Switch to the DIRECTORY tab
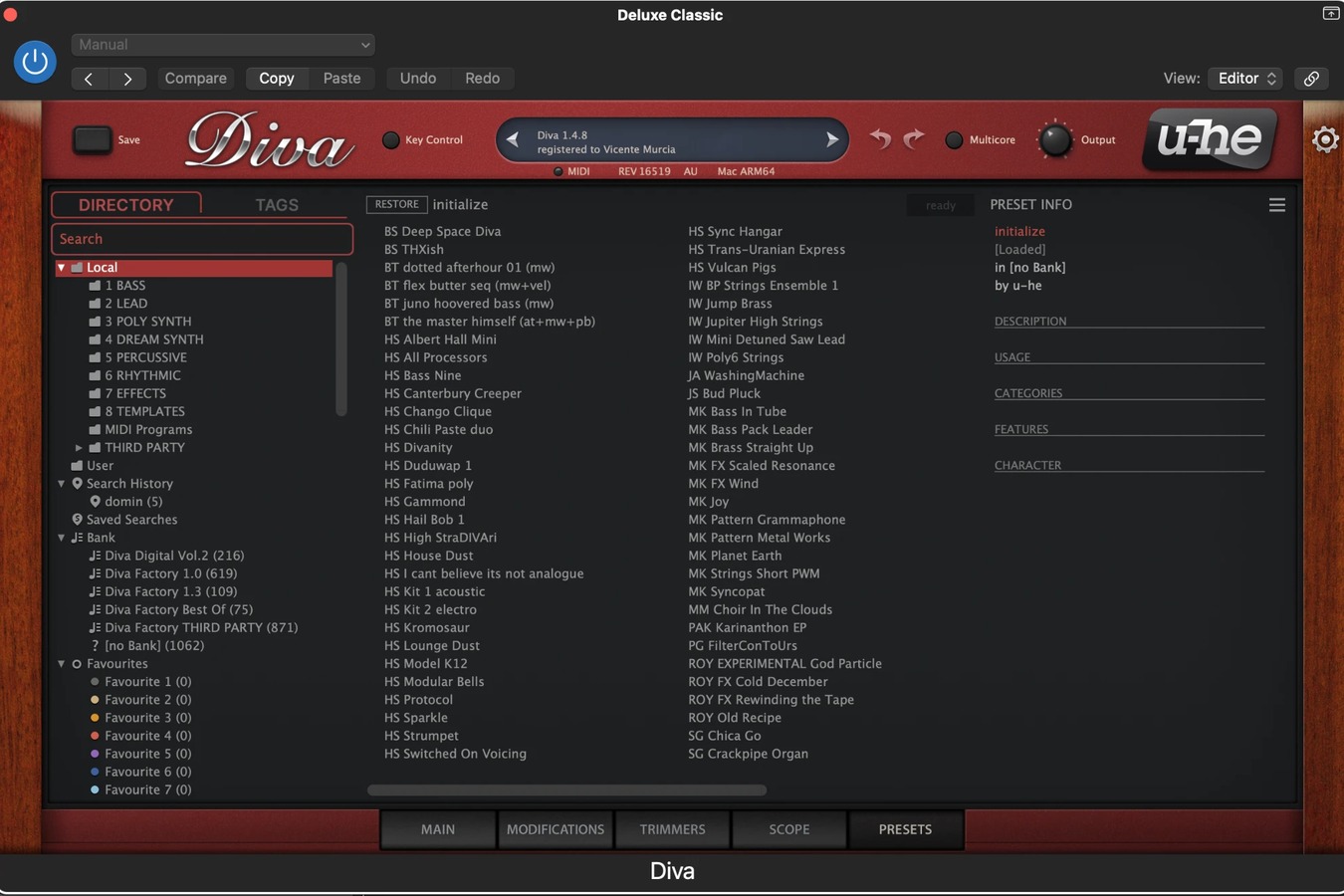The image size is (1344, 896). coord(126,204)
